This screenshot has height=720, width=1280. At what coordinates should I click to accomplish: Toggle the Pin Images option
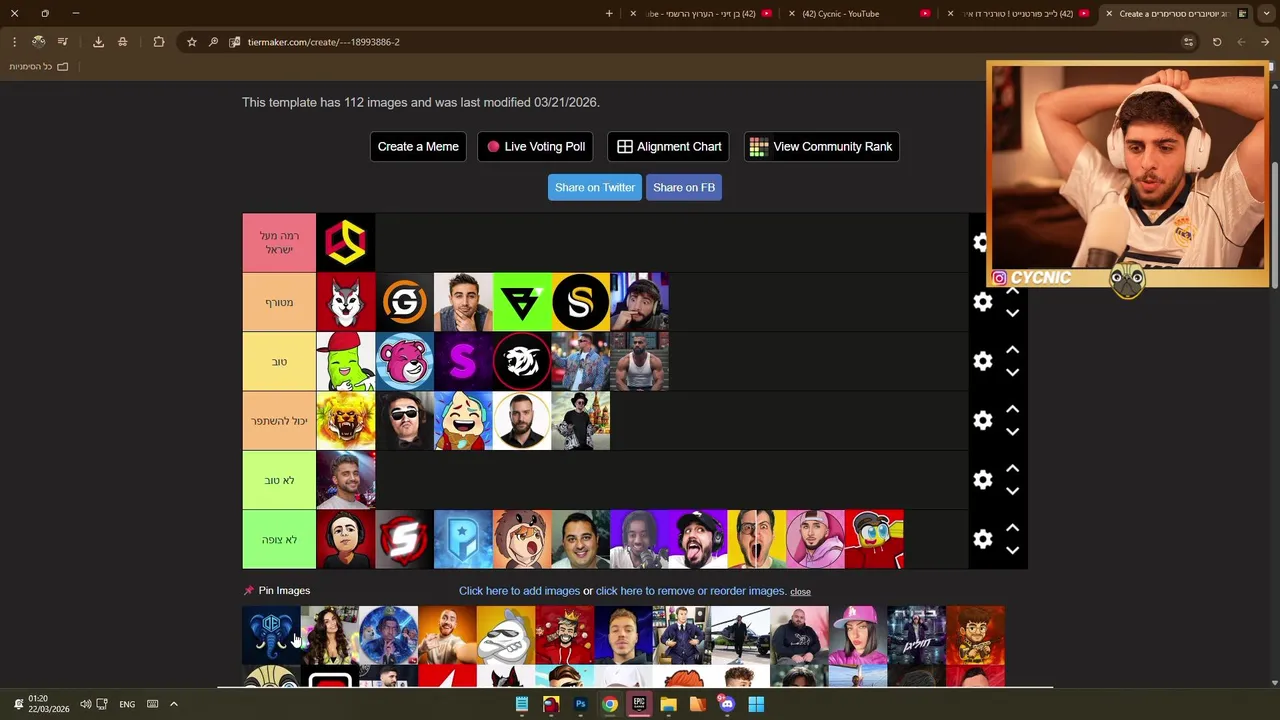(x=277, y=590)
